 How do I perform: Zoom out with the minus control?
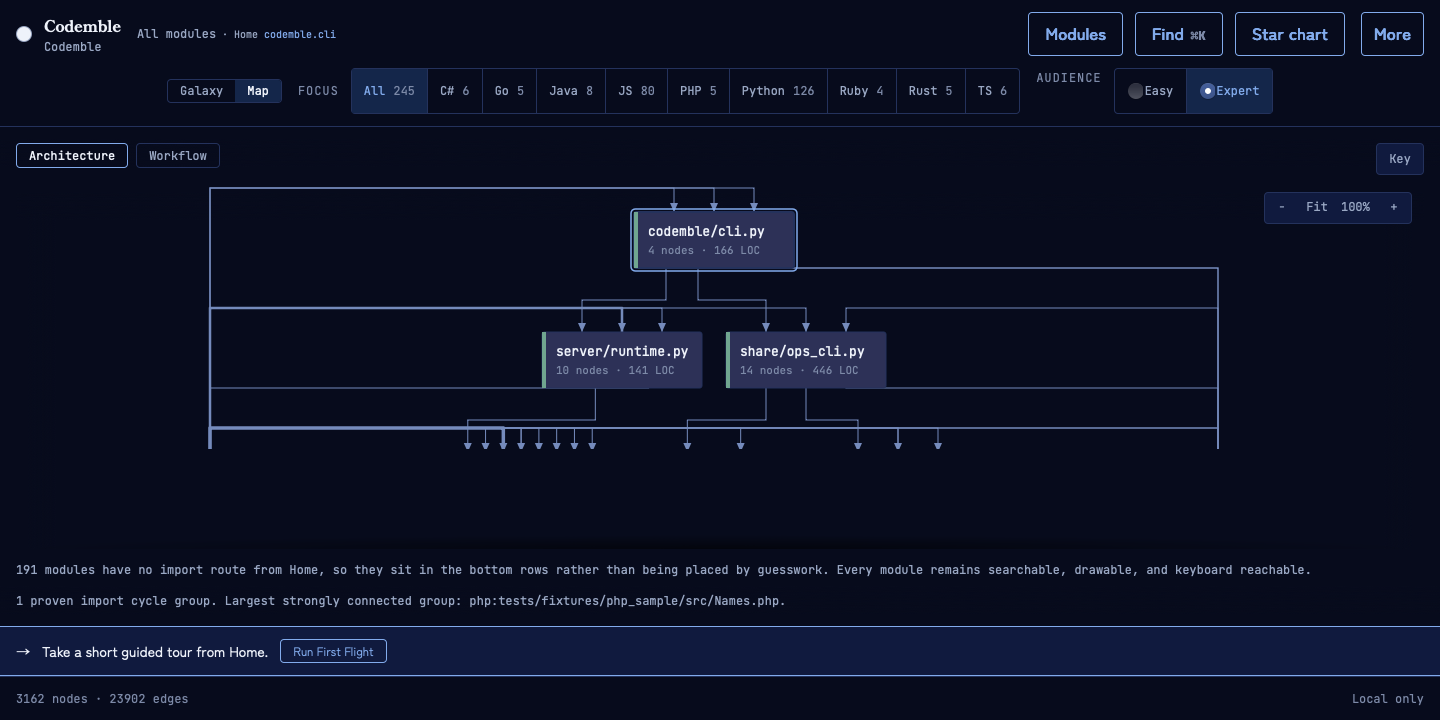[1282, 207]
